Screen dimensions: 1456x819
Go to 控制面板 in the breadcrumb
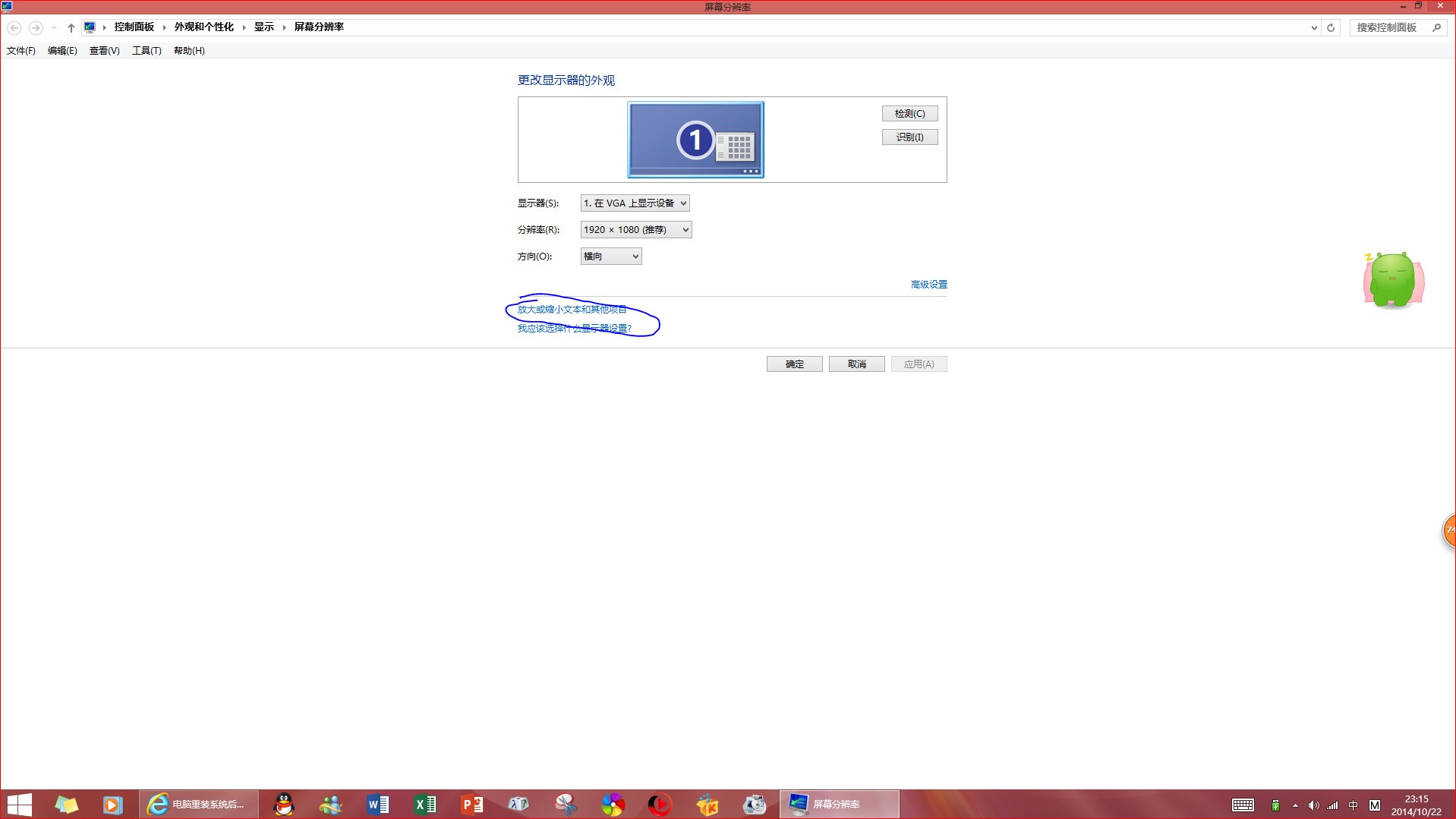pyautogui.click(x=134, y=27)
